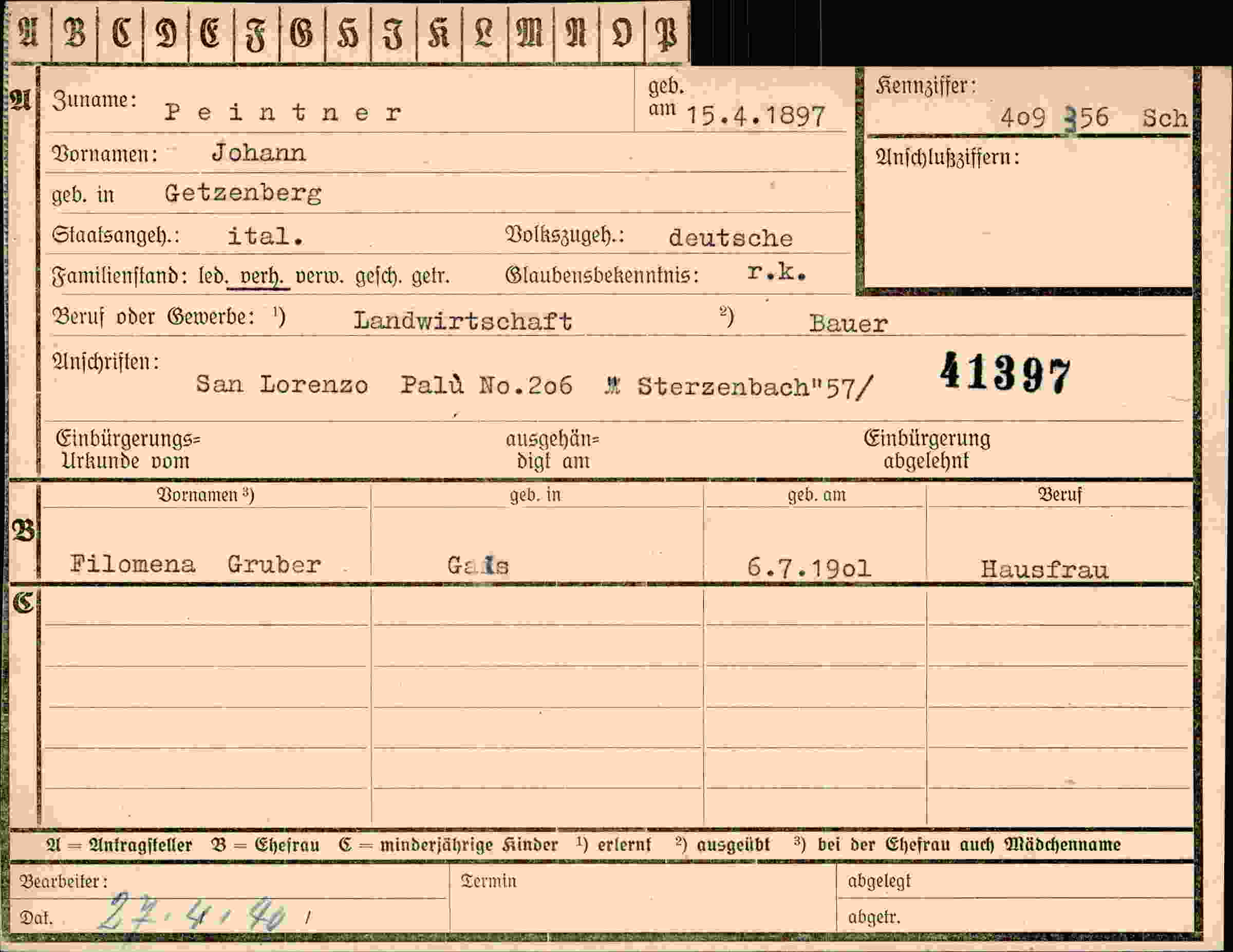Viewport: 1233px width, 952px height.
Task: Click the "ausgehändigt am" label
Action: click(x=553, y=450)
